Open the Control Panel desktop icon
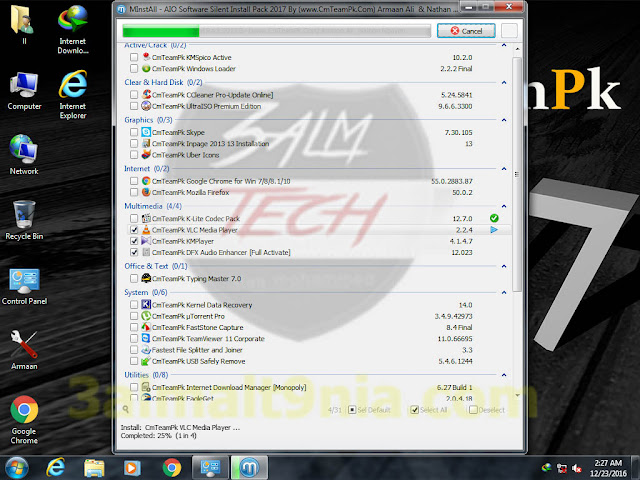This screenshot has width=640, height=480. pyautogui.click(x=24, y=287)
